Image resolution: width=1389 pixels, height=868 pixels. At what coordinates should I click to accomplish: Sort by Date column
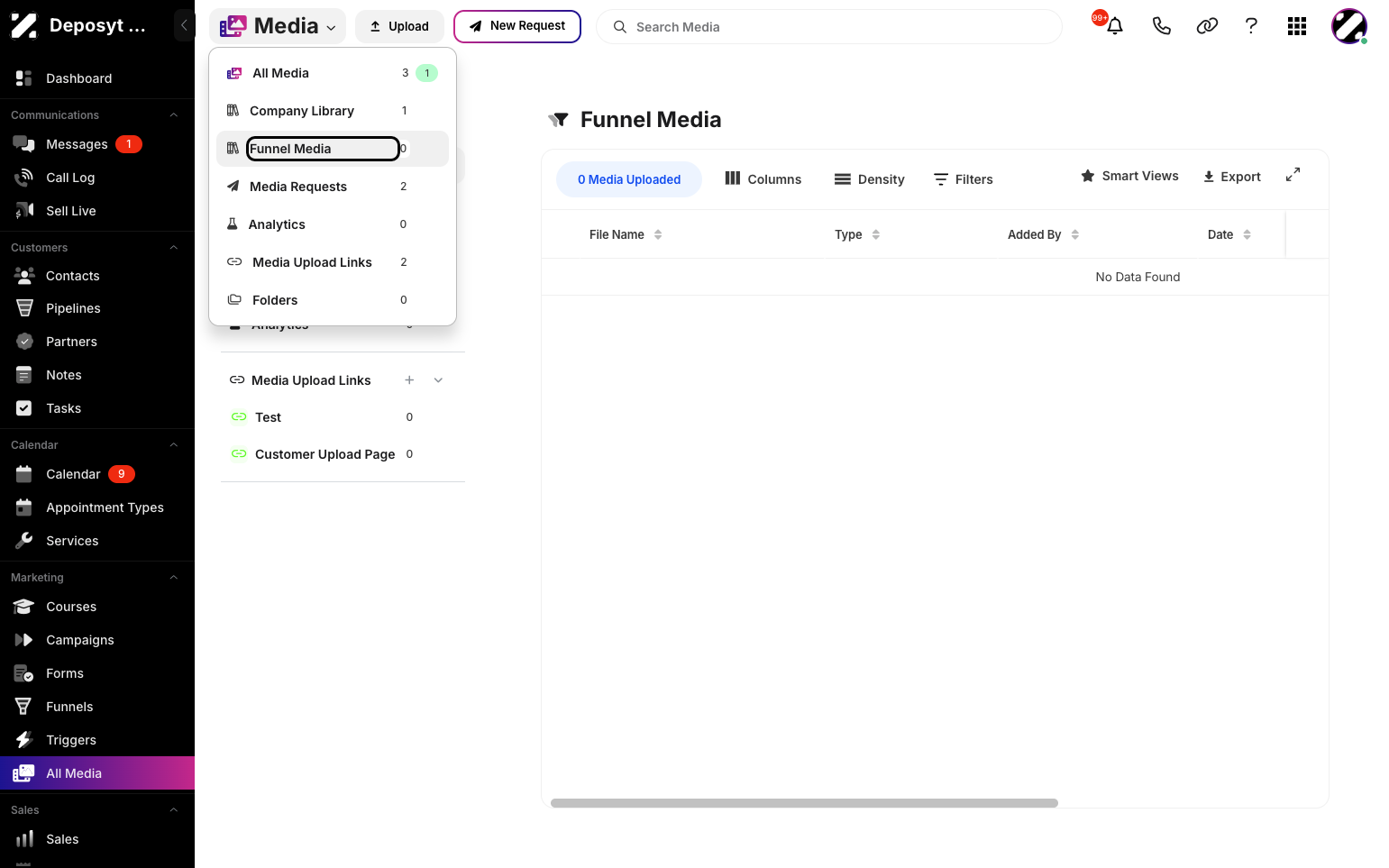coord(1247,234)
